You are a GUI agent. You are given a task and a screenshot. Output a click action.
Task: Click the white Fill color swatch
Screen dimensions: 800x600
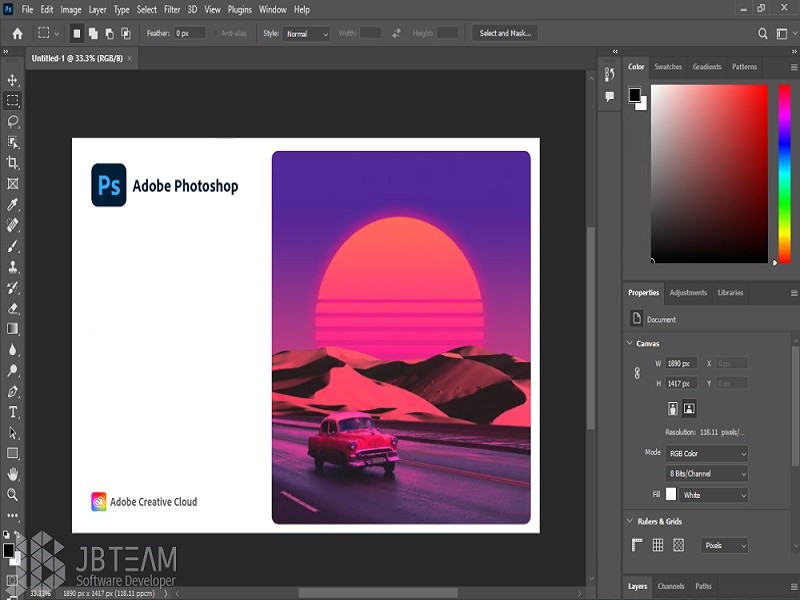[x=671, y=495]
